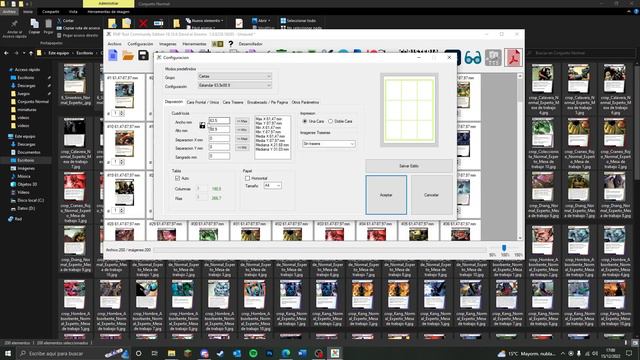This screenshot has height=360, width=640.
Task: Click the Sangrado mm input field
Action: (219, 156)
